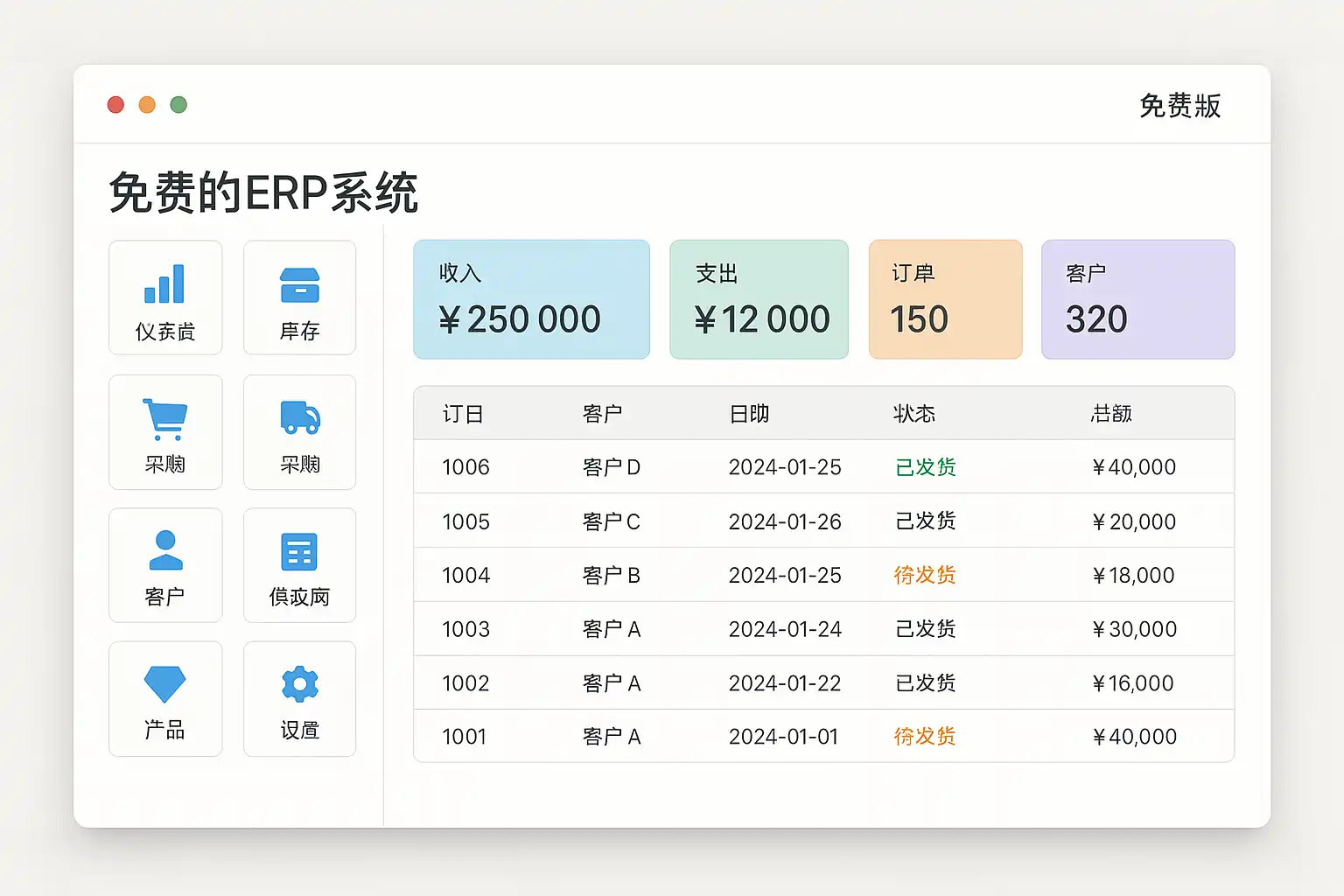Select the orange orders card showing 150
Image resolution: width=1344 pixels, height=896 pixels.
pyautogui.click(x=945, y=299)
